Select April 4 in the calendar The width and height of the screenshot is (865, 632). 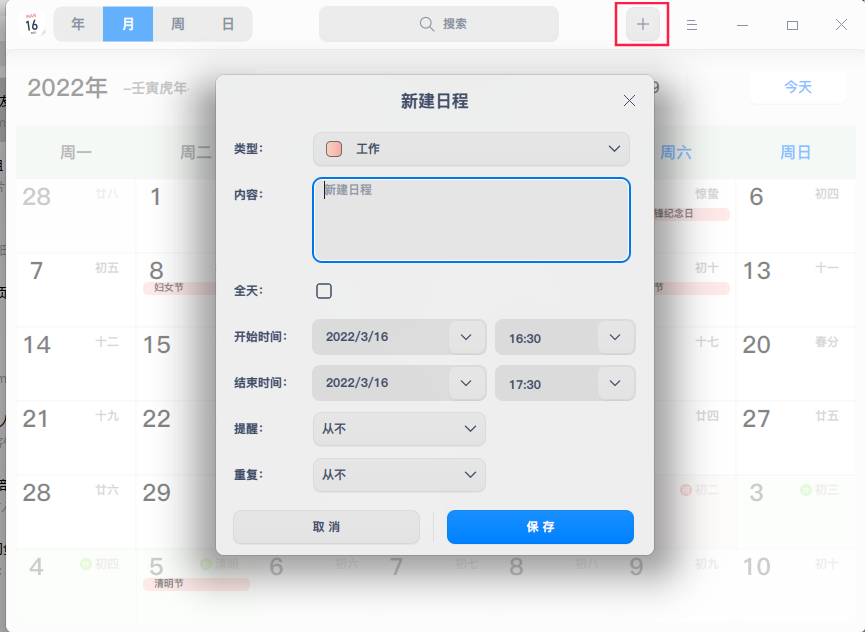(76, 586)
